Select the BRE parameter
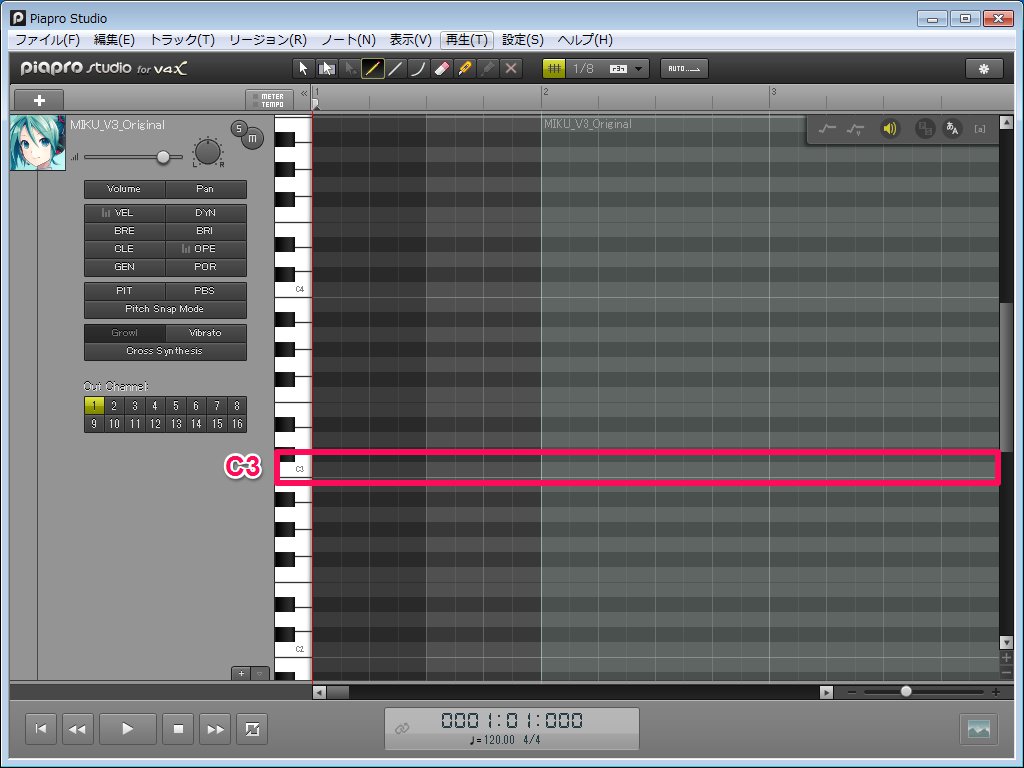Screen dimensions: 1024x768 [x=124, y=231]
